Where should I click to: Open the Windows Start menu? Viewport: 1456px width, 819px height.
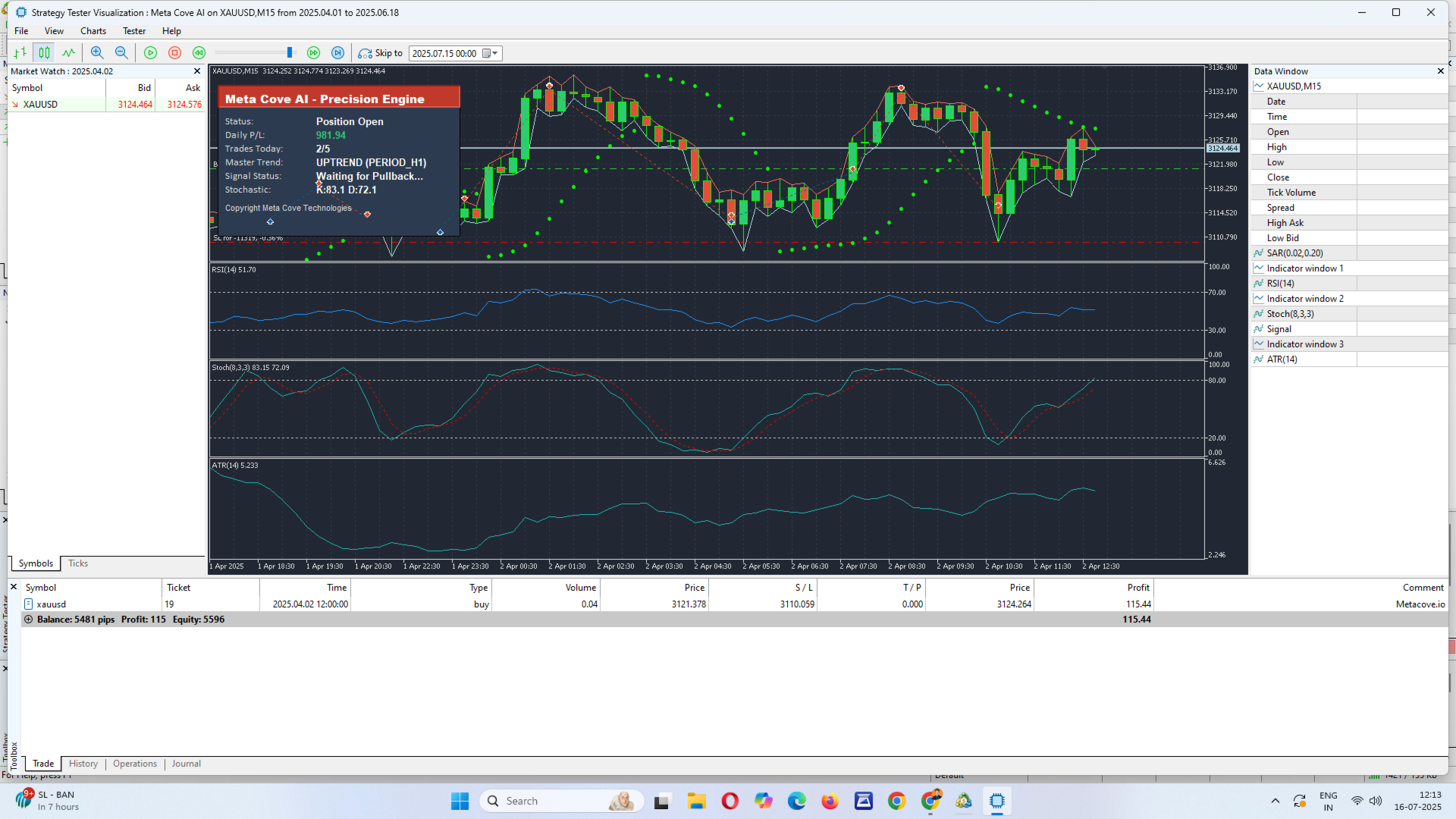coord(460,801)
